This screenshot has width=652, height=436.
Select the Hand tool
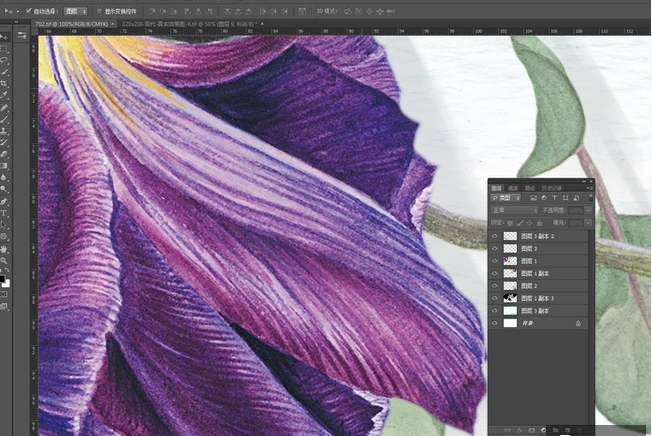click(5, 249)
